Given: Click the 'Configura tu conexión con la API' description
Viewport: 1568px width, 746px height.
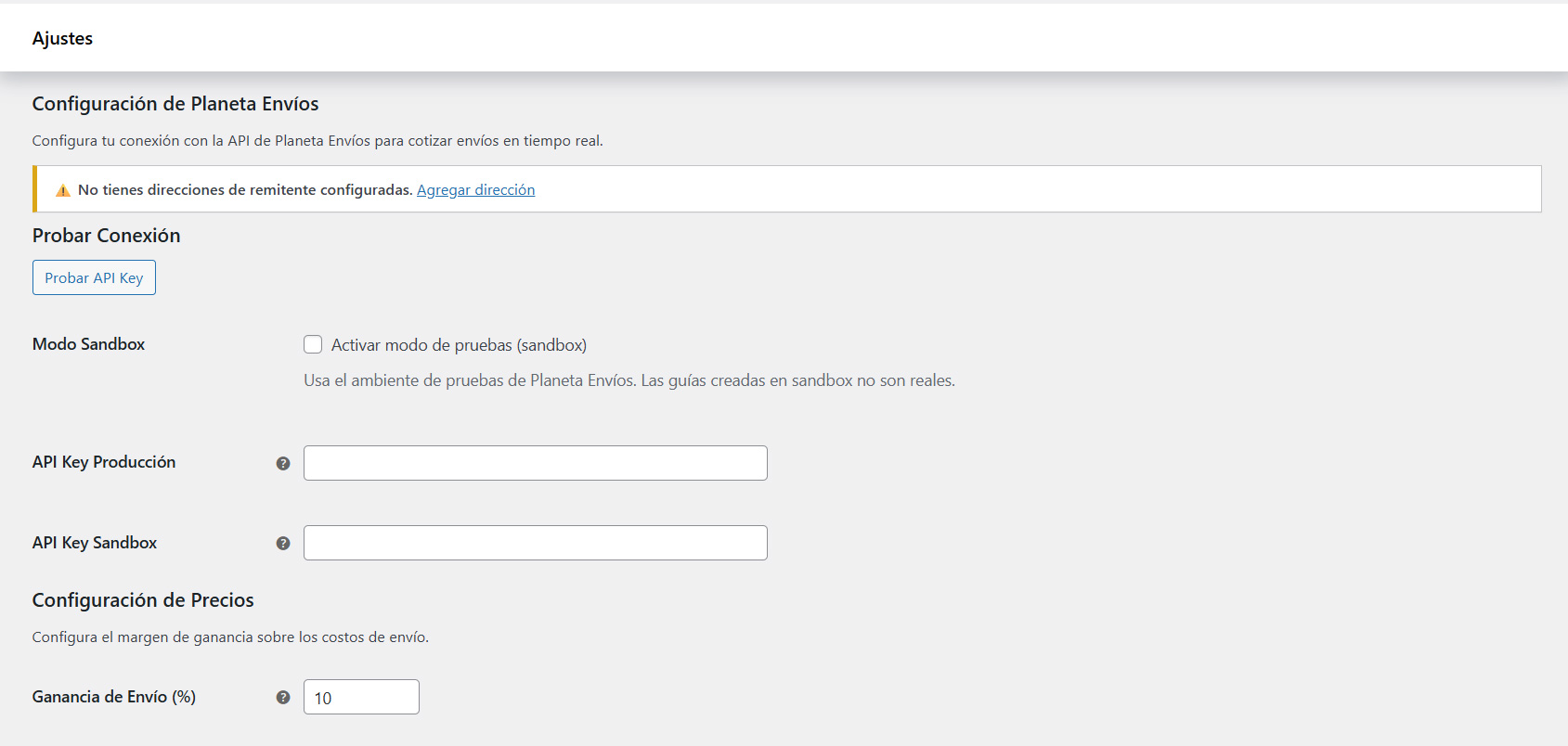Looking at the screenshot, I should [x=317, y=141].
